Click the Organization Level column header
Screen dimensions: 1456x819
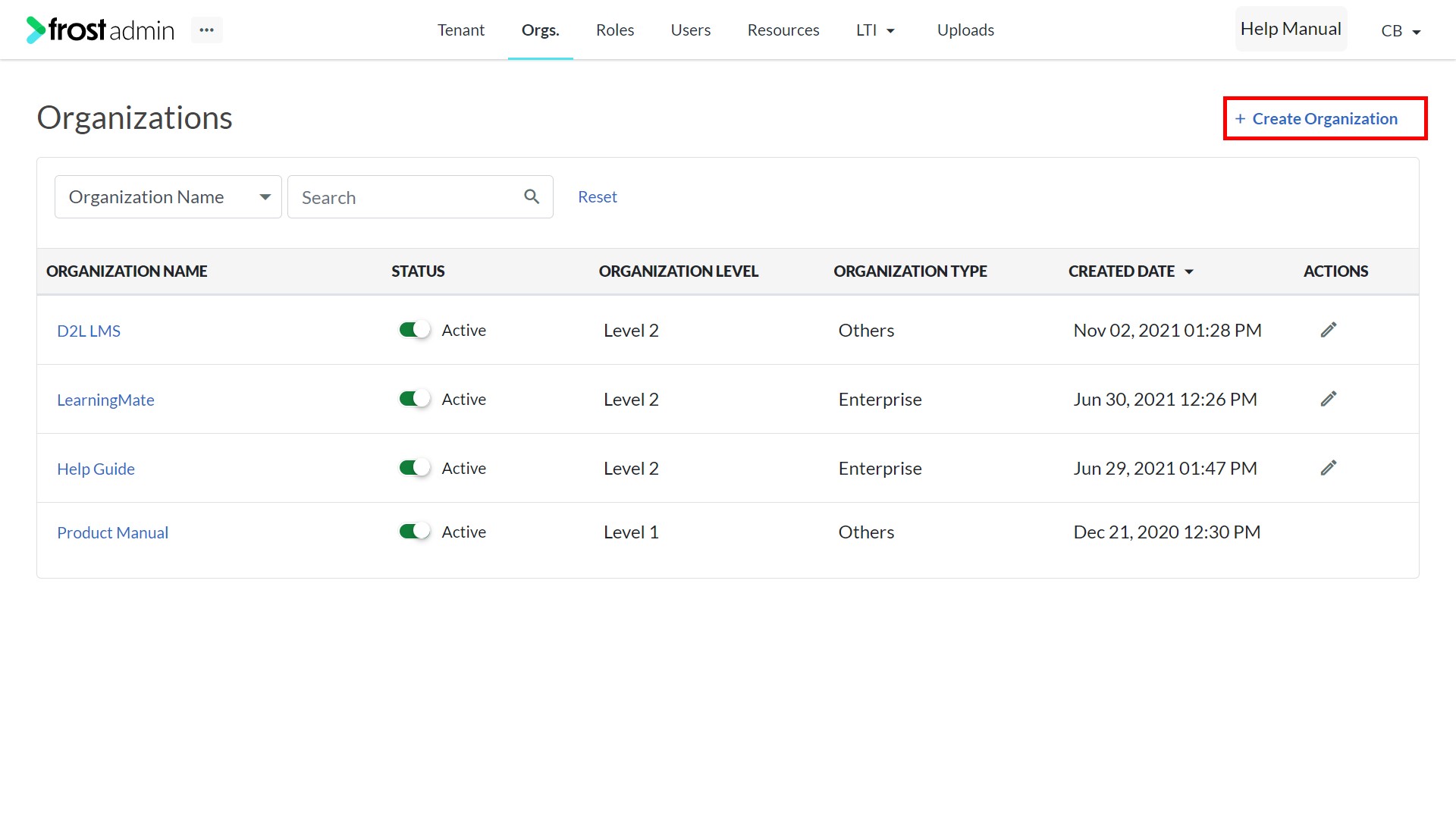tap(678, 271)
